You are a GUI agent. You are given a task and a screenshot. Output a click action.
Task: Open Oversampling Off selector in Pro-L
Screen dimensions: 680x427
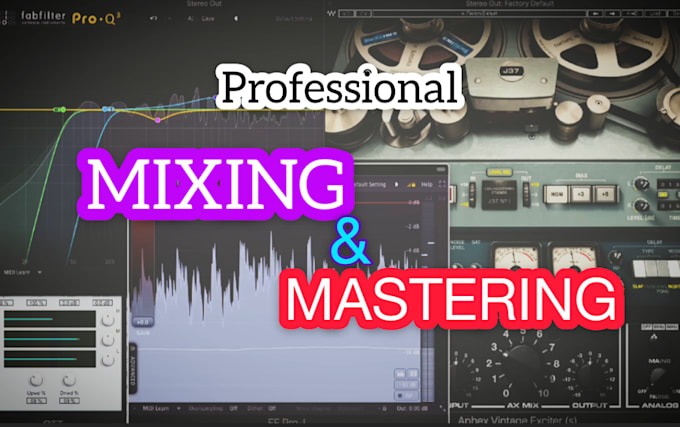233,408
